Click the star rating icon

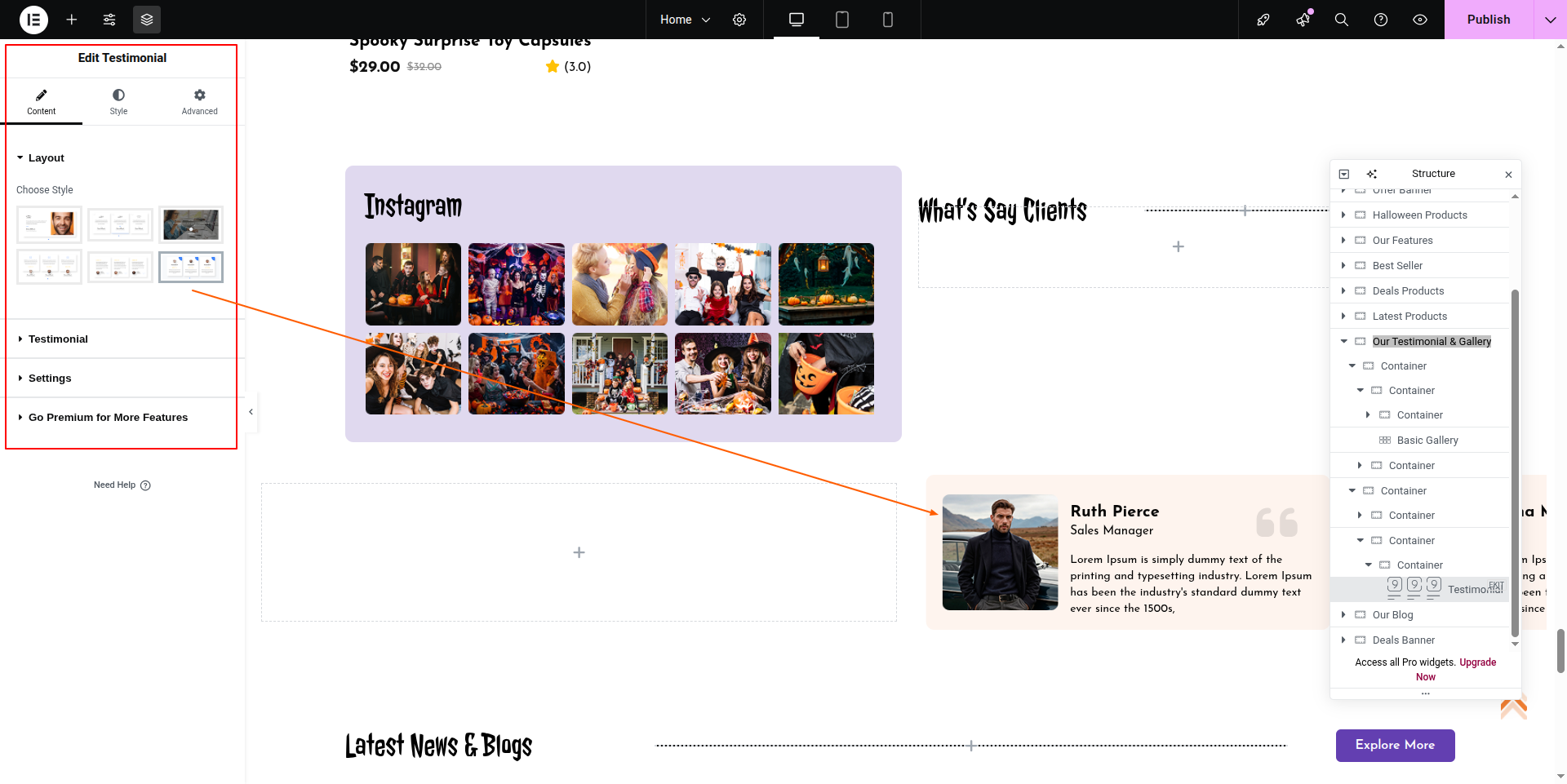tap(553, 67)
